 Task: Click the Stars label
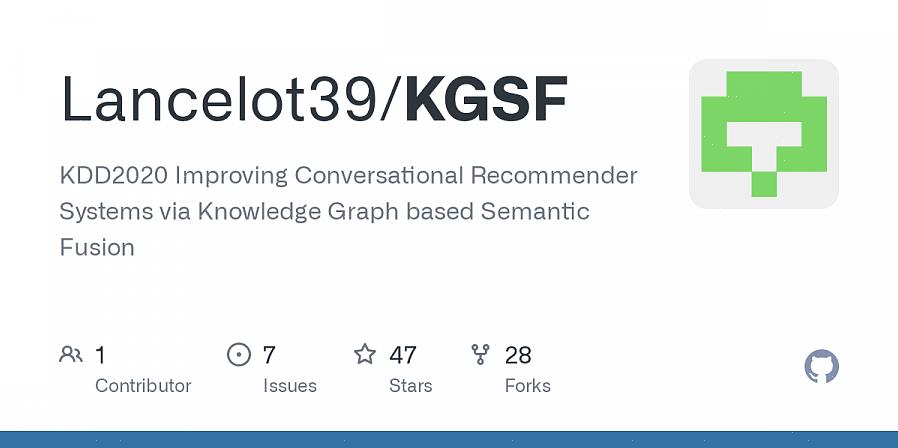click(x=411, y=385)
